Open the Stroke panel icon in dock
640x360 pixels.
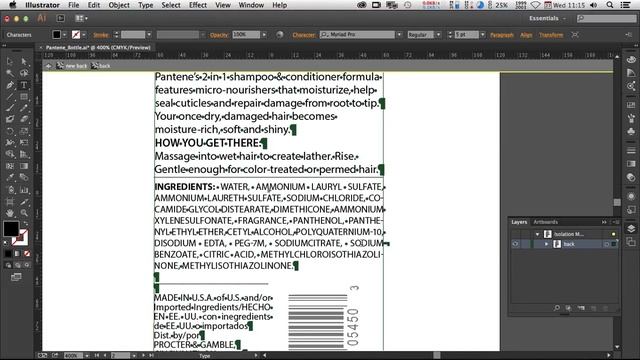pos(631,151)
